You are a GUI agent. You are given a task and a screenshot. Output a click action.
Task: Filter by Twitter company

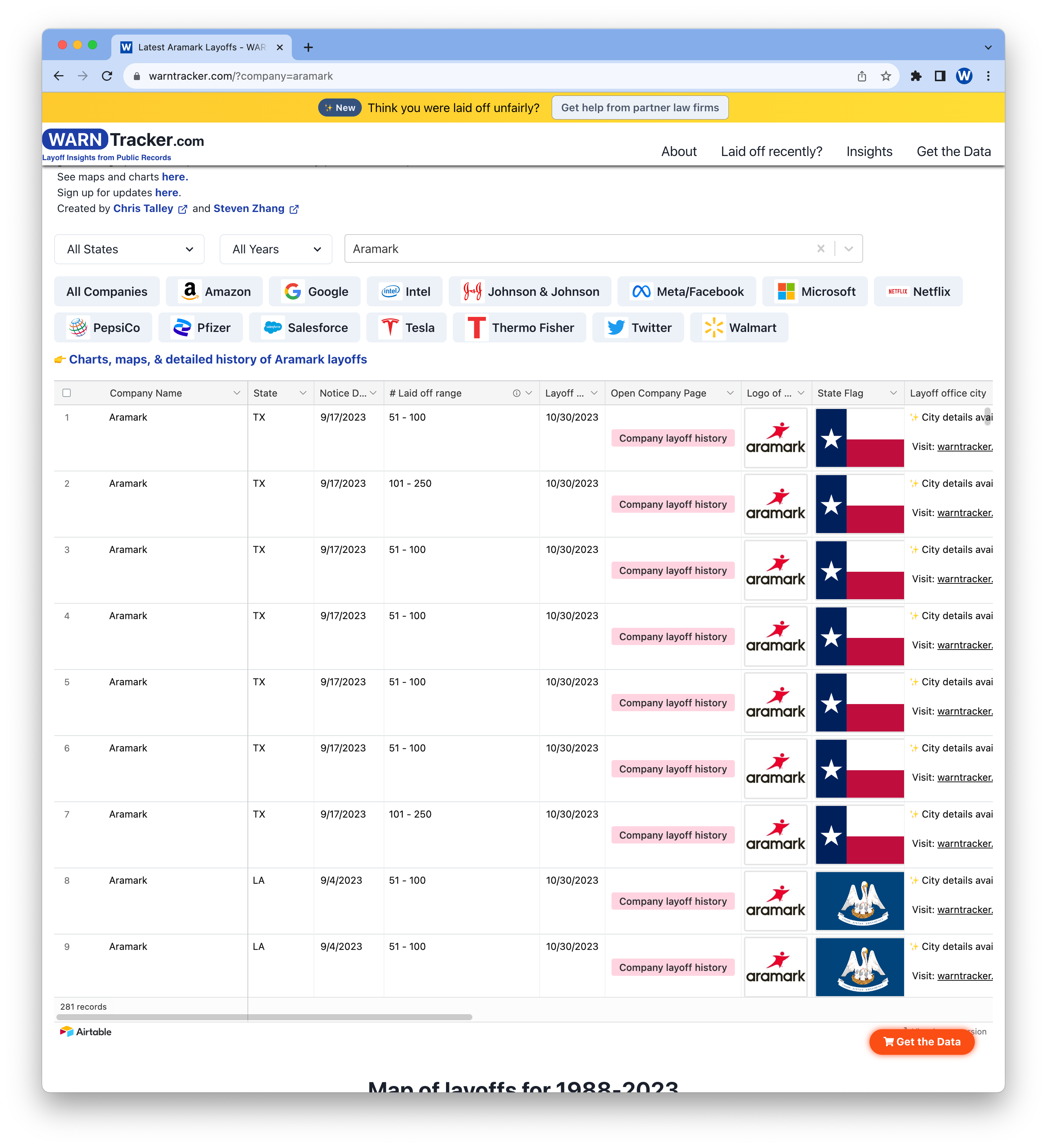pyautogui.click(x=637, y=327)
